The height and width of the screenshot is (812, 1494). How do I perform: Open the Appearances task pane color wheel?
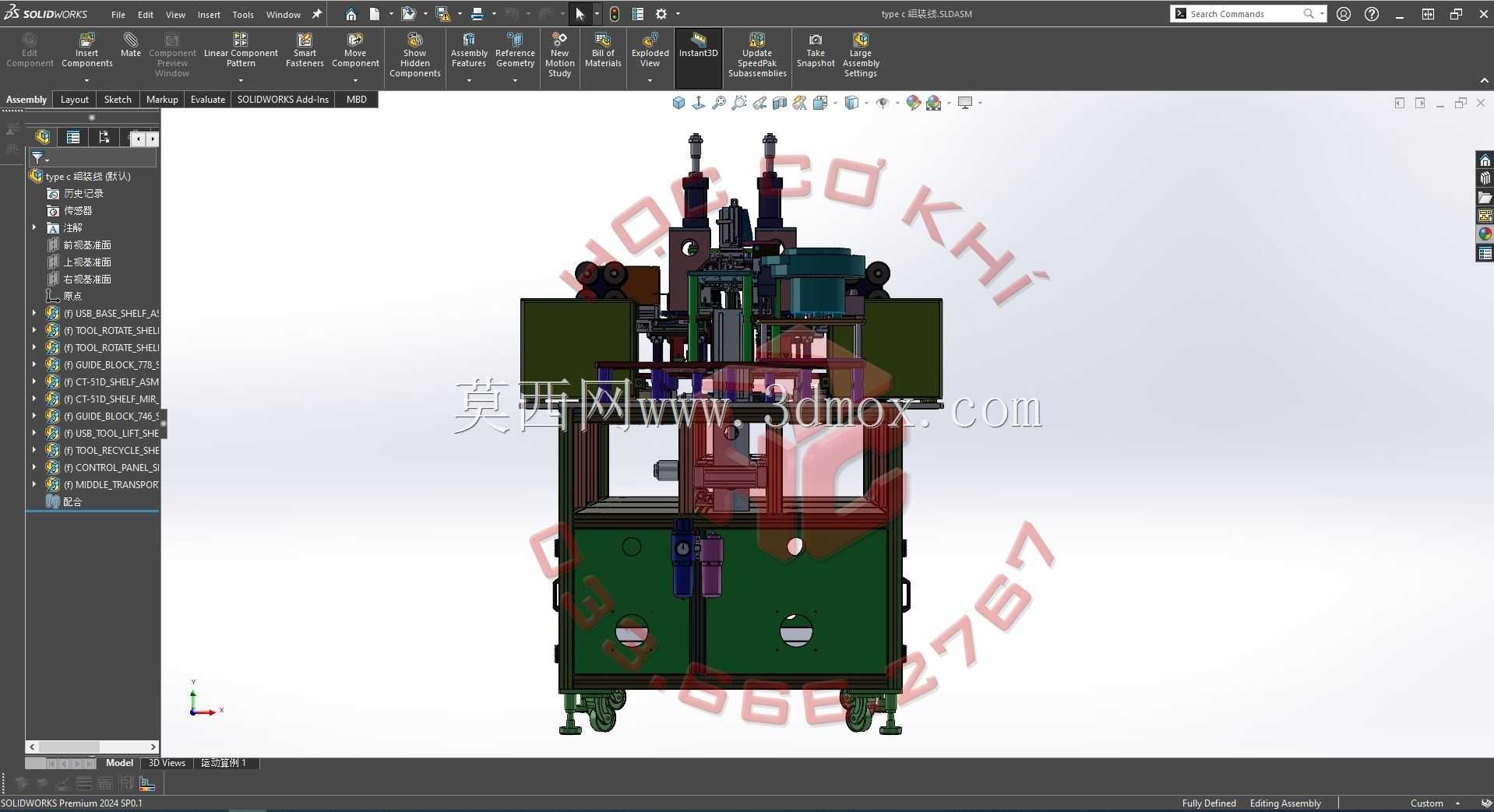(x=1485, y=234)
